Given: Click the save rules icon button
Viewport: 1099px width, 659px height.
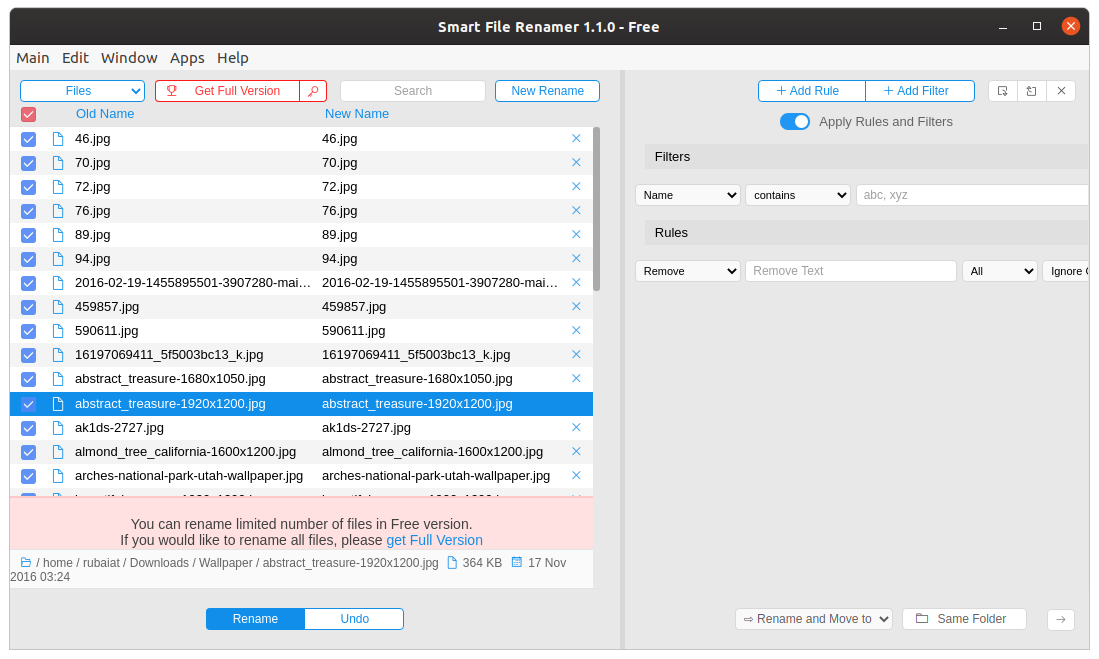Looking at the screenshot, I should (x=1003, y=91).
